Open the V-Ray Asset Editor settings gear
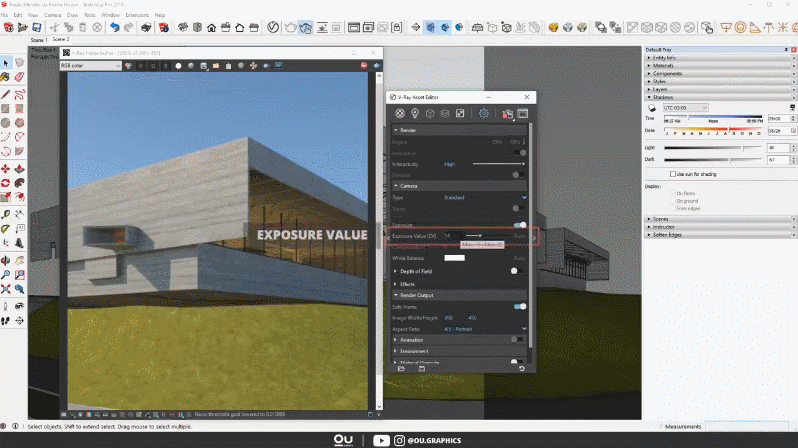Image resolution: width=798 pixels, height=448 pixels. [484, 114]
